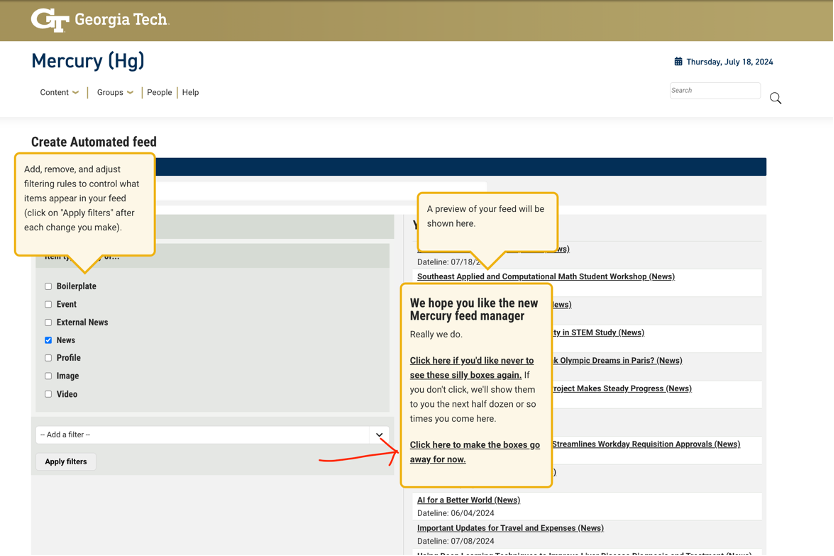Check the Image item type
The width and height of the screenshot is (834, 556).
tap(48, 376)
